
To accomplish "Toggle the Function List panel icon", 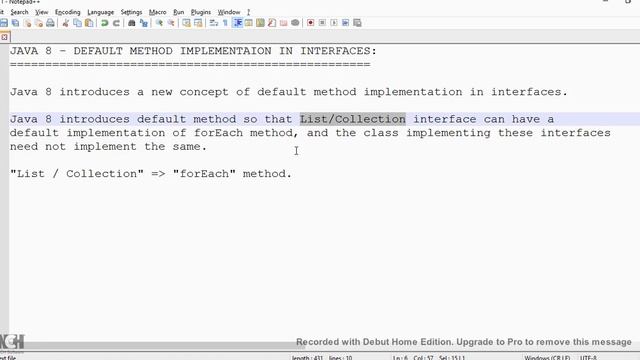I will click(272, 23).
